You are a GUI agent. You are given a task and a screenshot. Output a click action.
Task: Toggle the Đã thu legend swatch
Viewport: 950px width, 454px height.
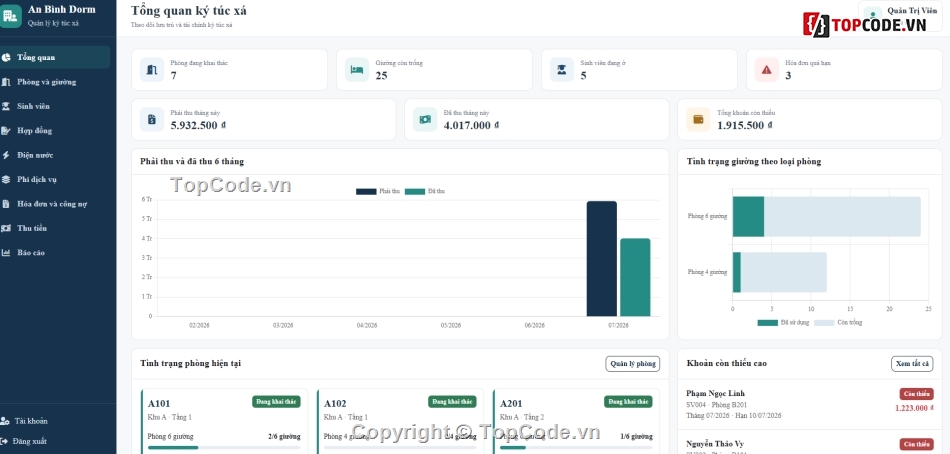415,191
